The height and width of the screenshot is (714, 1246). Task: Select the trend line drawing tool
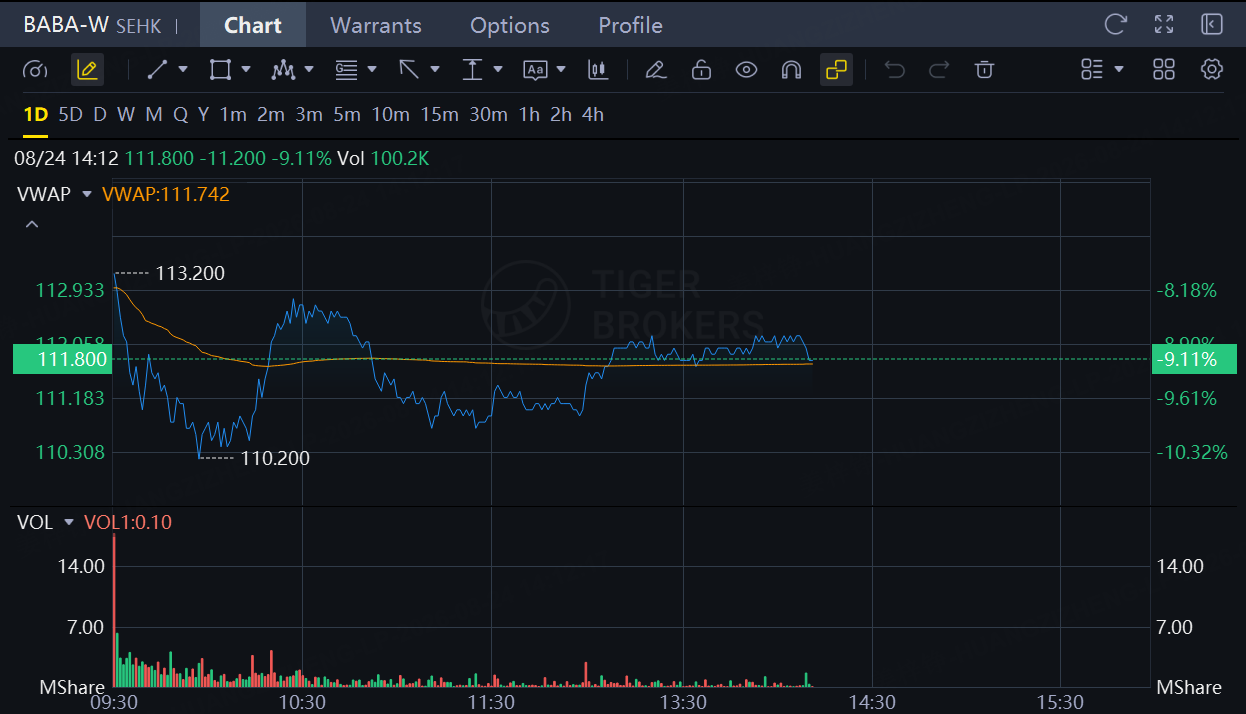pyautogui.click(x=157, y=70)
